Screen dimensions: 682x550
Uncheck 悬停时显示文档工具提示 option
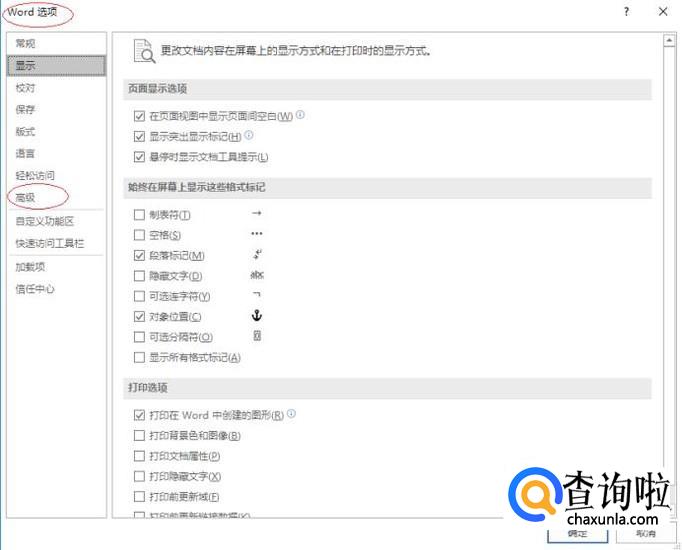click(x=139, y=157)
